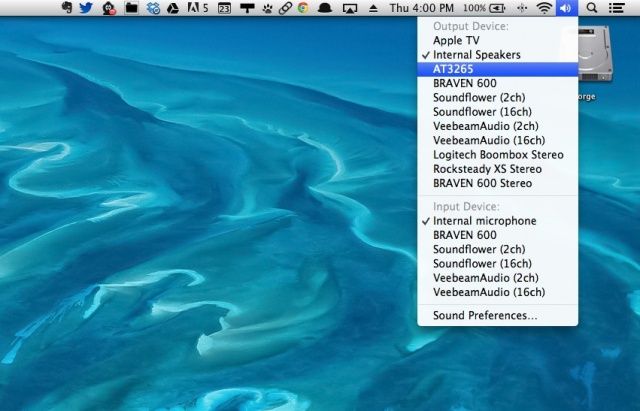Click the eject menu bar icon
The height and width of the screenshot is (411, 640).
[x=373, y=8]
